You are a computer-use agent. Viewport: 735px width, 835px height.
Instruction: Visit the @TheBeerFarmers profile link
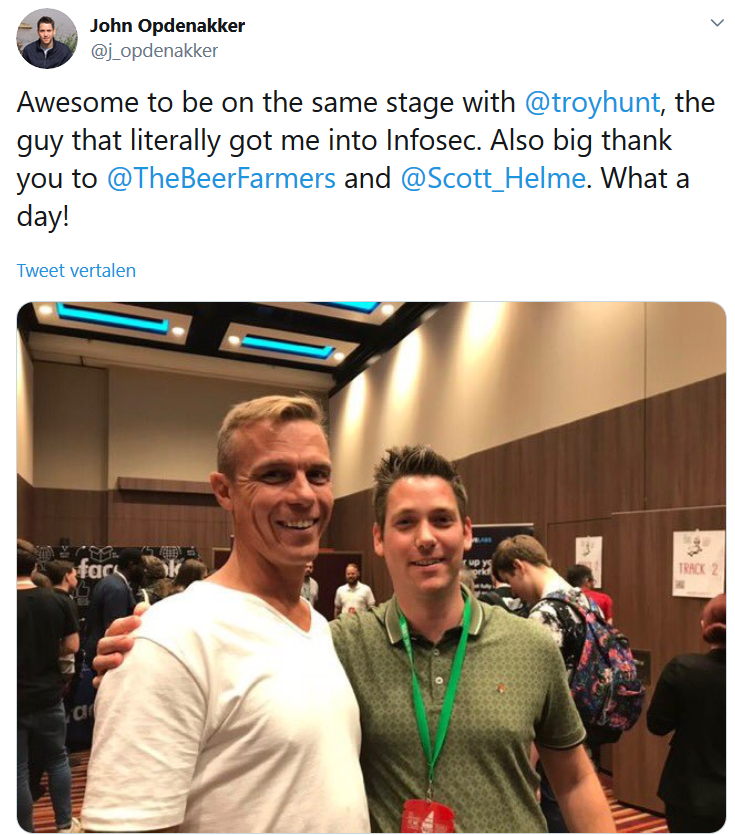[221, 178]
